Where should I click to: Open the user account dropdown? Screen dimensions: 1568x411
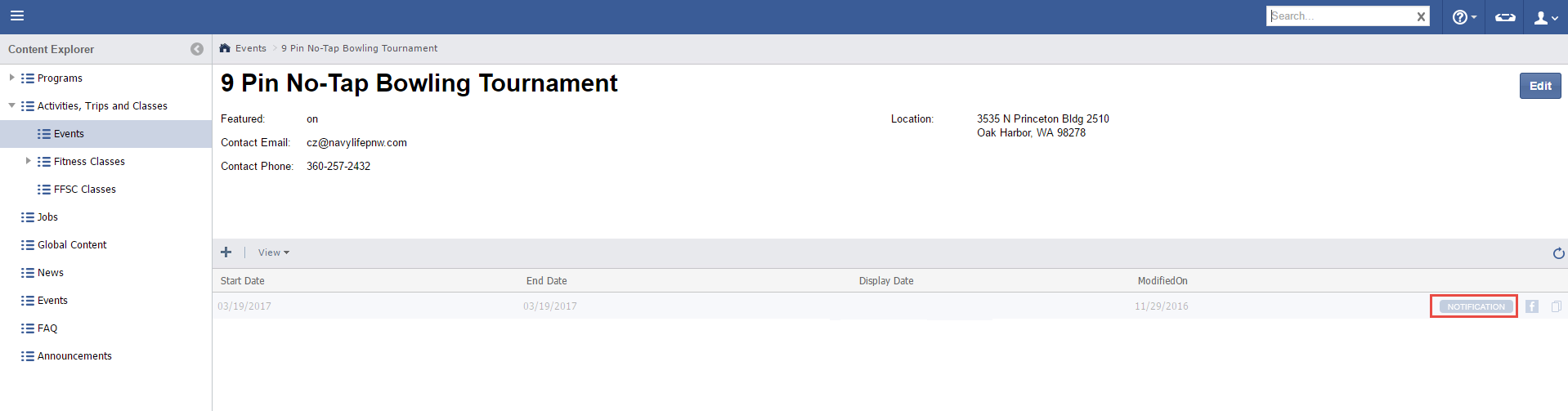[x=1545, y=17]
